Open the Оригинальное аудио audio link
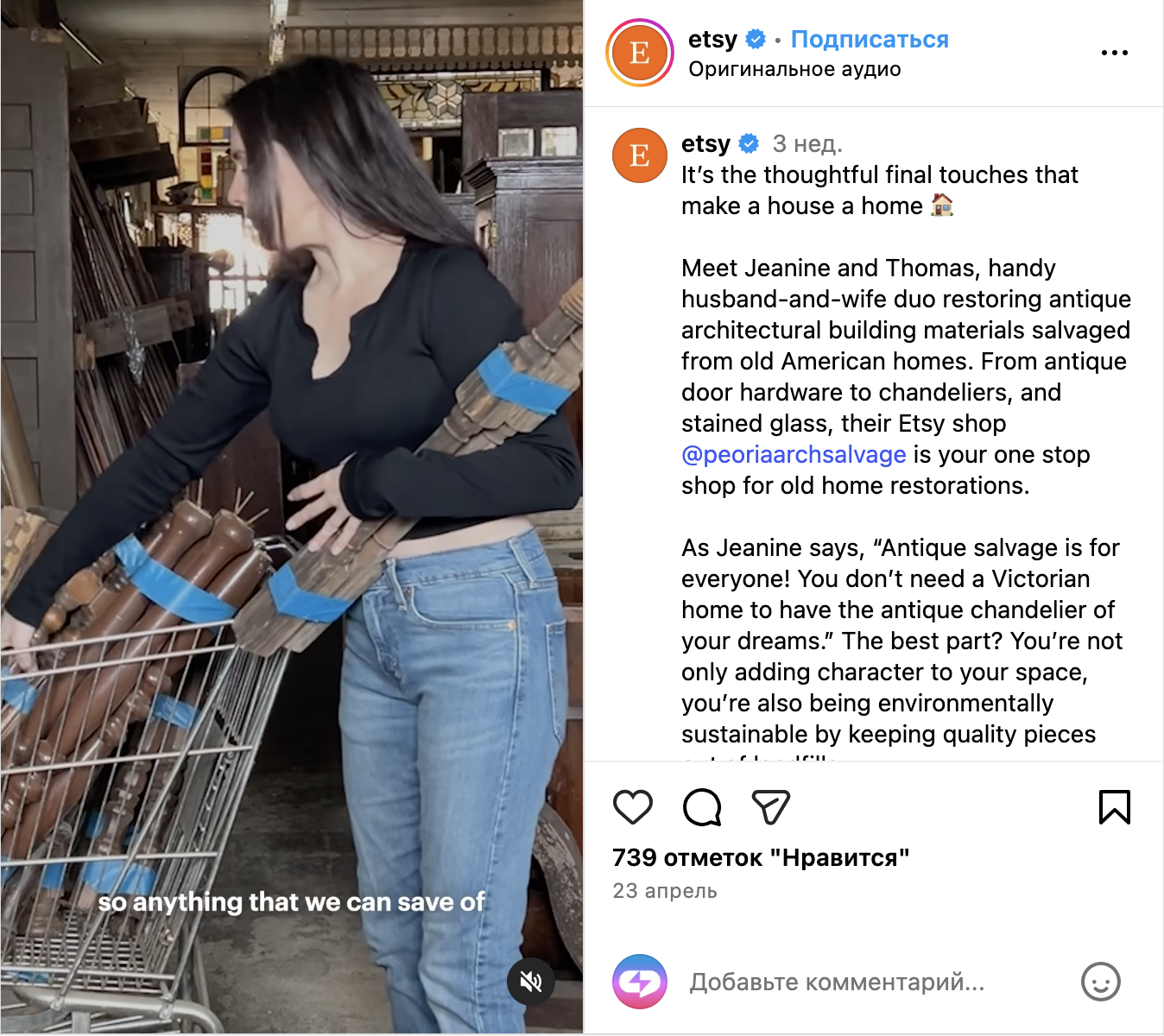Image resolution: width=1164 pixels, height=1036 pixels. tap(794, 69)
